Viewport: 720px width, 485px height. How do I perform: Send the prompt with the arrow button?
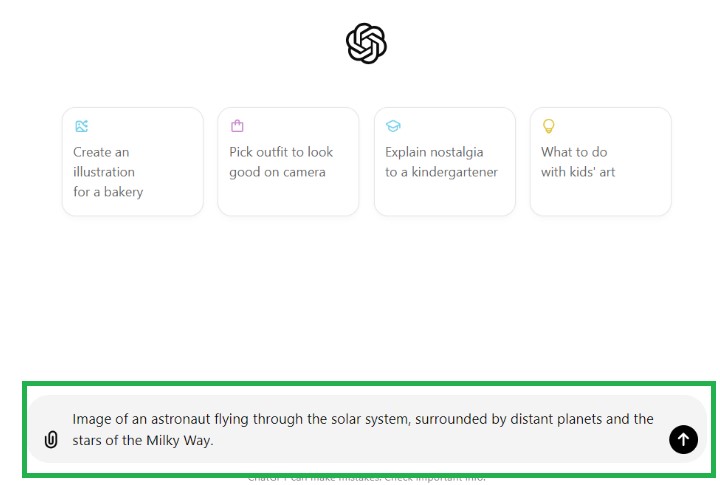(x=683, y=439)
